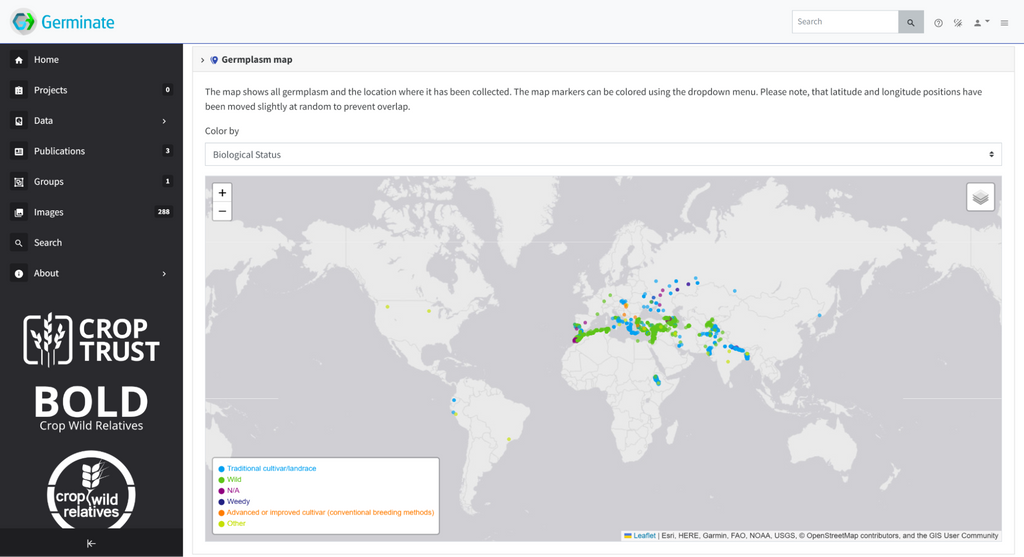This screenshot has height=557, width=1024.
Task: Open the Color by Biological Status dropdown
Action: coord(603,155)
